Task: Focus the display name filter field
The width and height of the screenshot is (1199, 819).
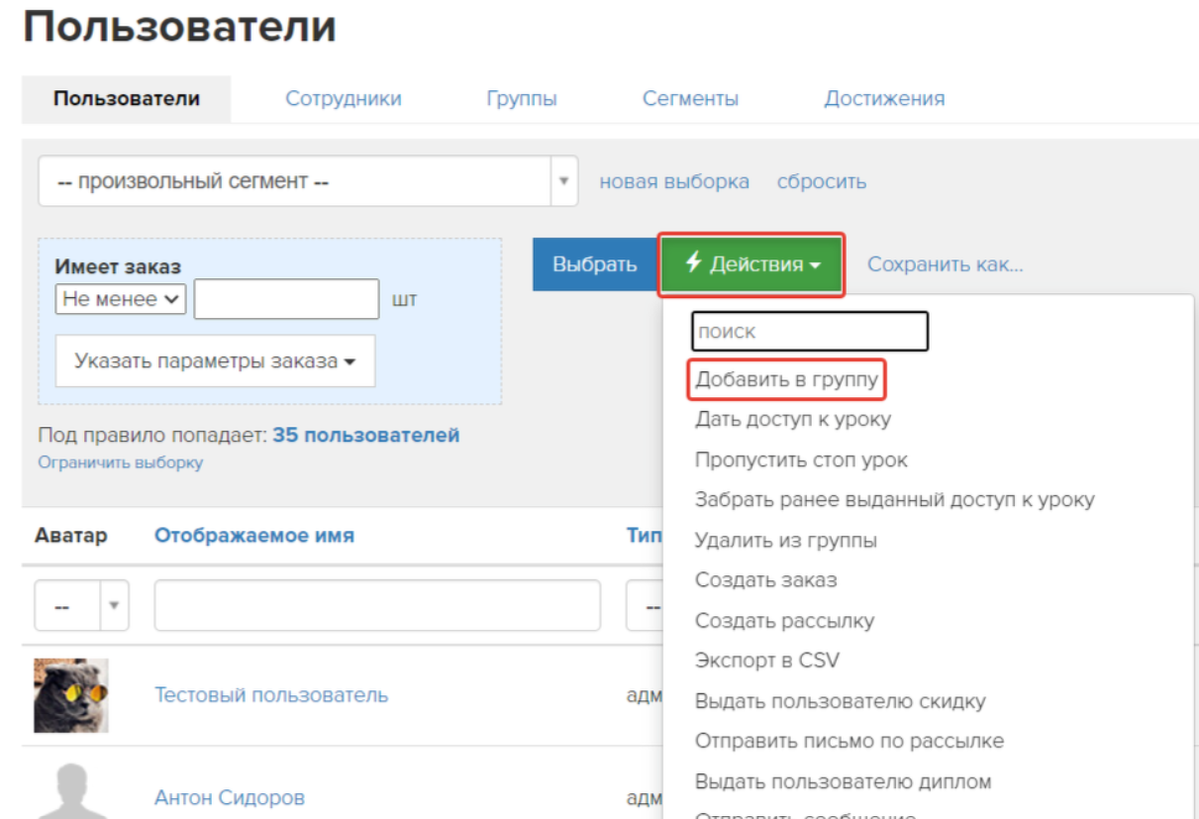Action: [377, 606]
